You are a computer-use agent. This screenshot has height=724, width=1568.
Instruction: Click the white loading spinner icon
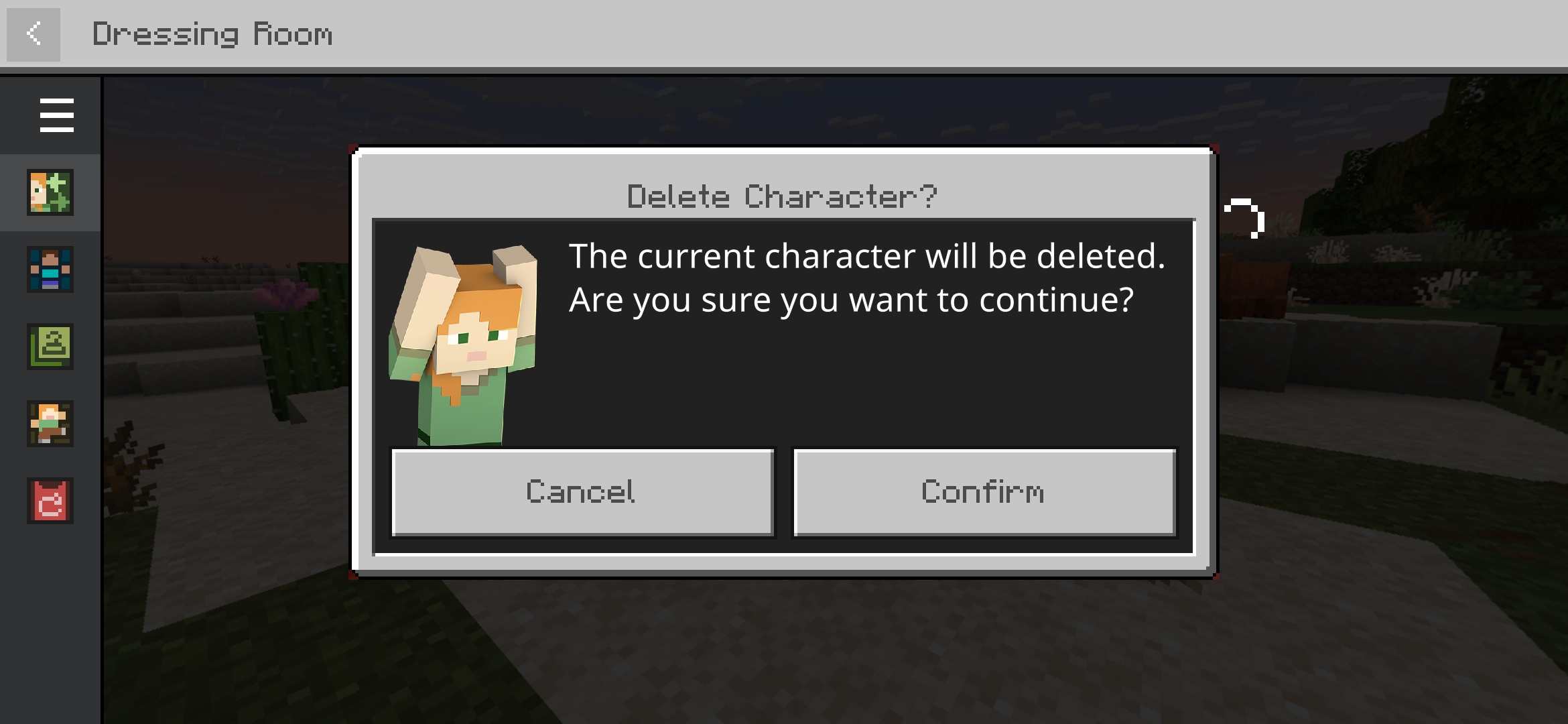(x=1244, y=219)
